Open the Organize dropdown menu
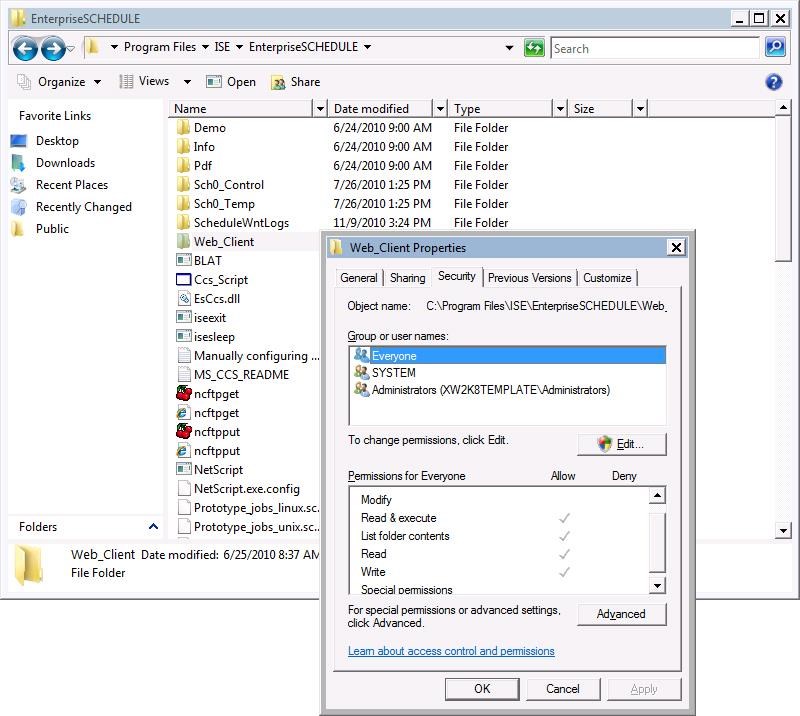 60,82
